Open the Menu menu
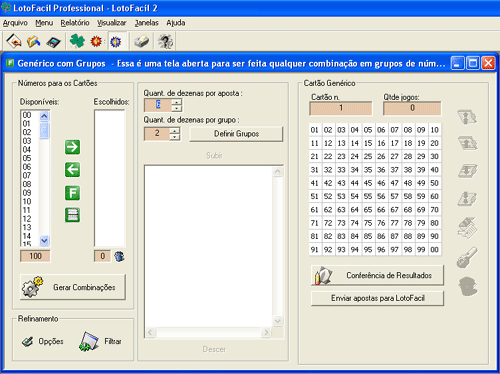Viewport: 500px width, 374px height. pos(44,23)
